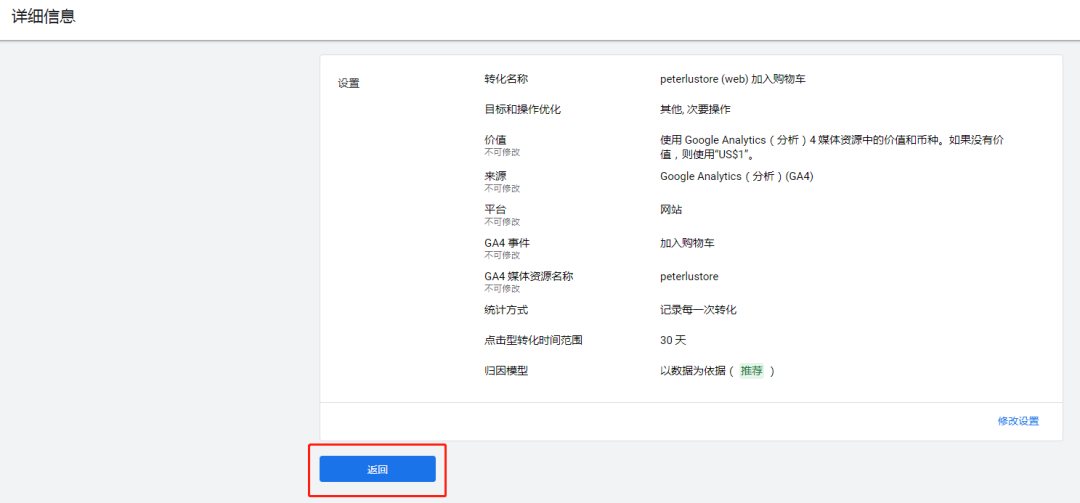Open the 修改设置 link
This screenshot has height=503, width=1080.
[1018, 421]
